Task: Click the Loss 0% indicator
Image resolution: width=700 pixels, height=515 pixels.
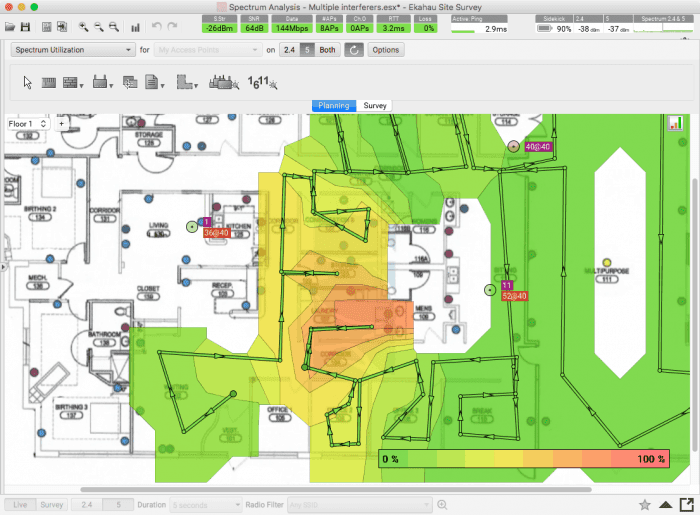Action: tap(425, 24)
